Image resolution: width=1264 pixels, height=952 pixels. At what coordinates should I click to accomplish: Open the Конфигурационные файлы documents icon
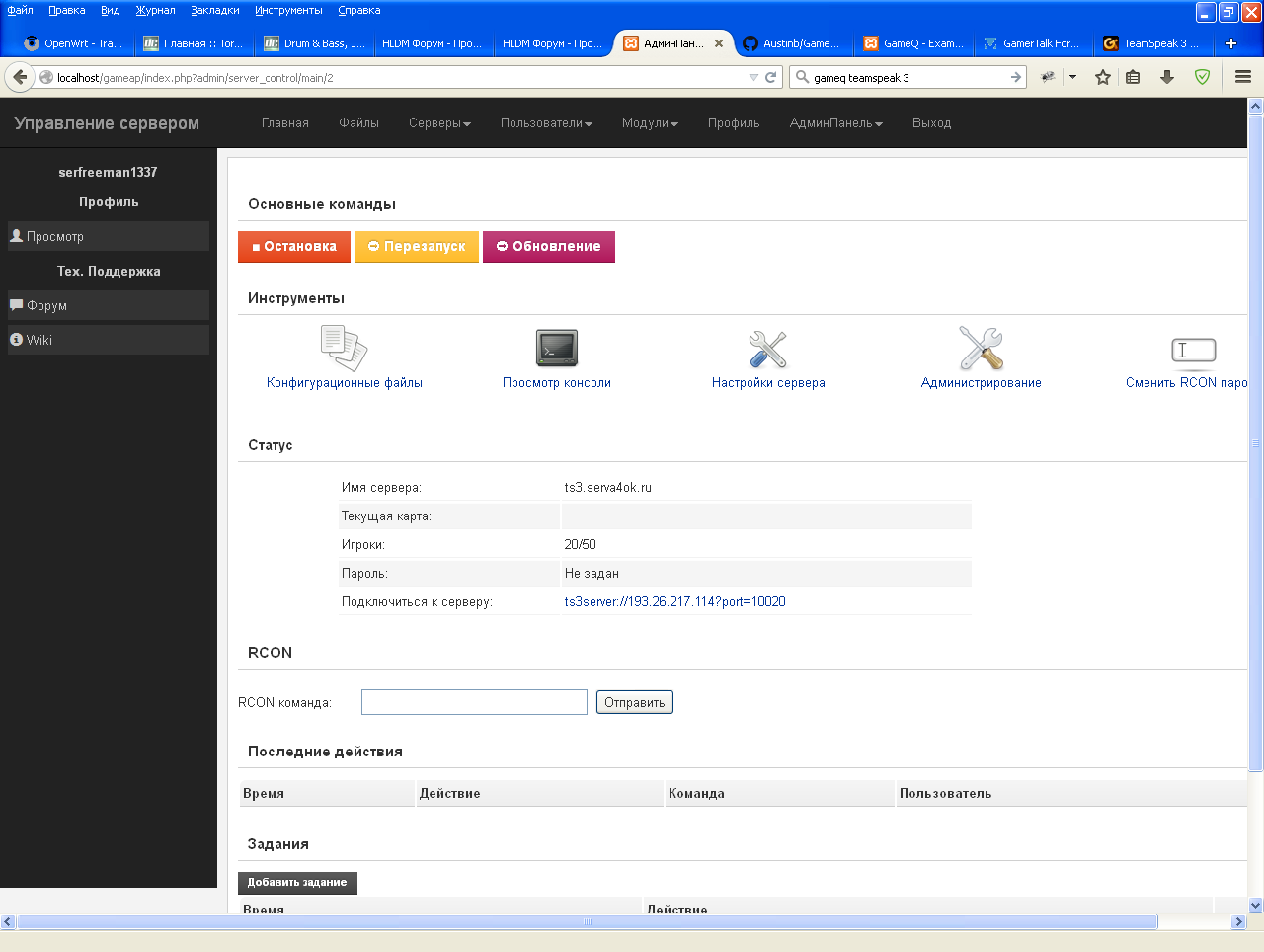344,349
